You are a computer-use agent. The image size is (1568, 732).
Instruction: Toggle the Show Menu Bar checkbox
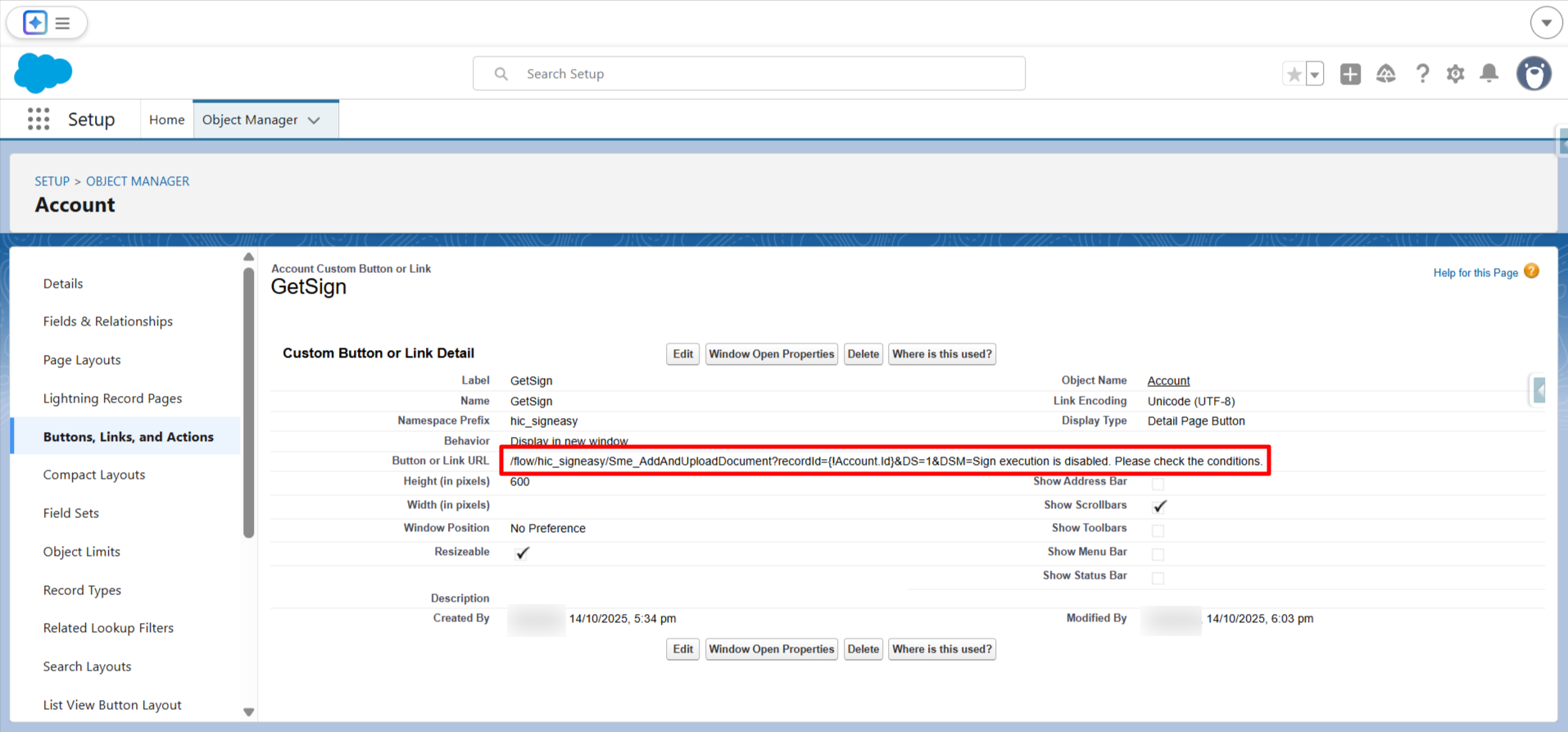(1158, 554)
